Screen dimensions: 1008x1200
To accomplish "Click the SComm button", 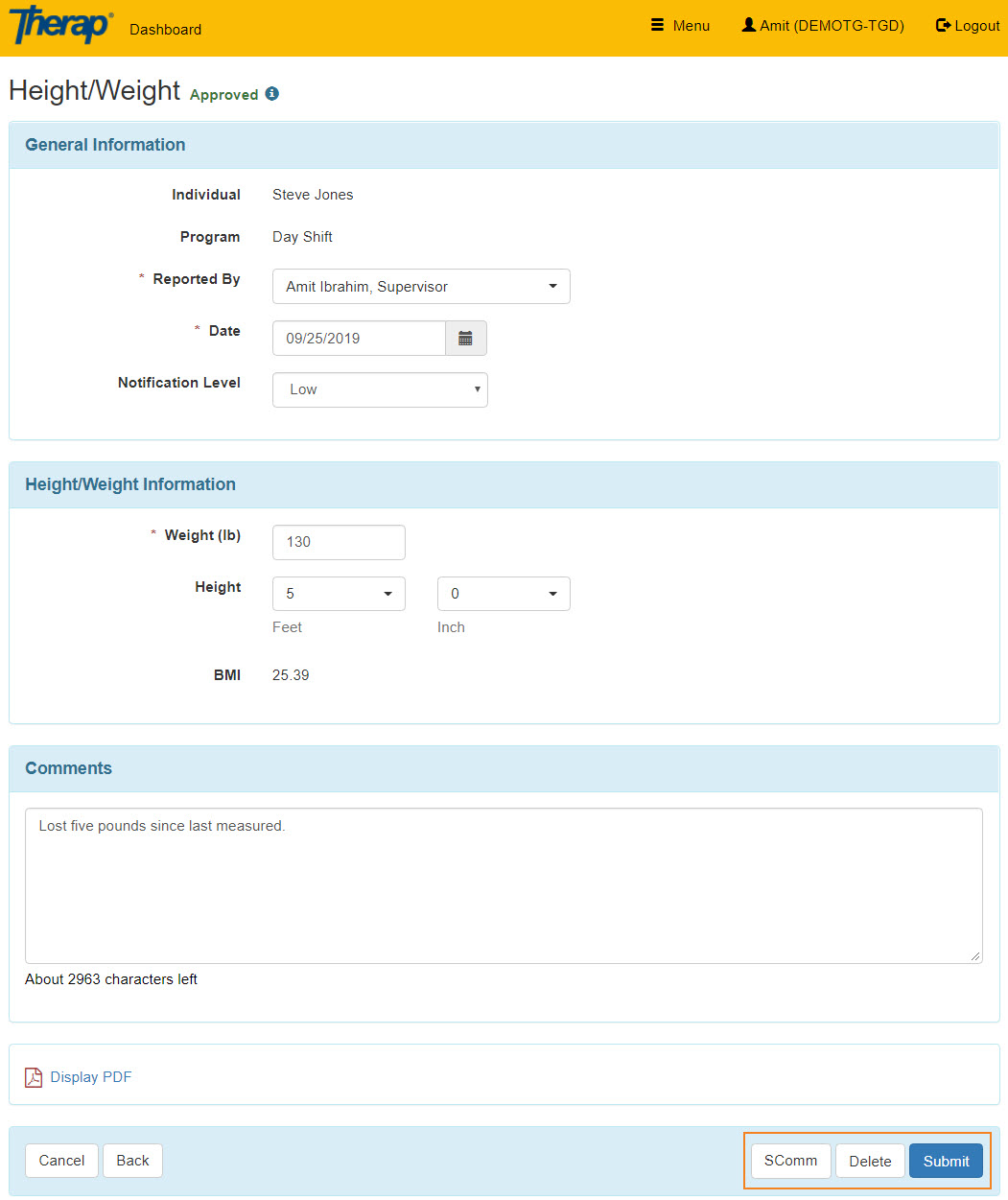I will [x=791, y=1161].
